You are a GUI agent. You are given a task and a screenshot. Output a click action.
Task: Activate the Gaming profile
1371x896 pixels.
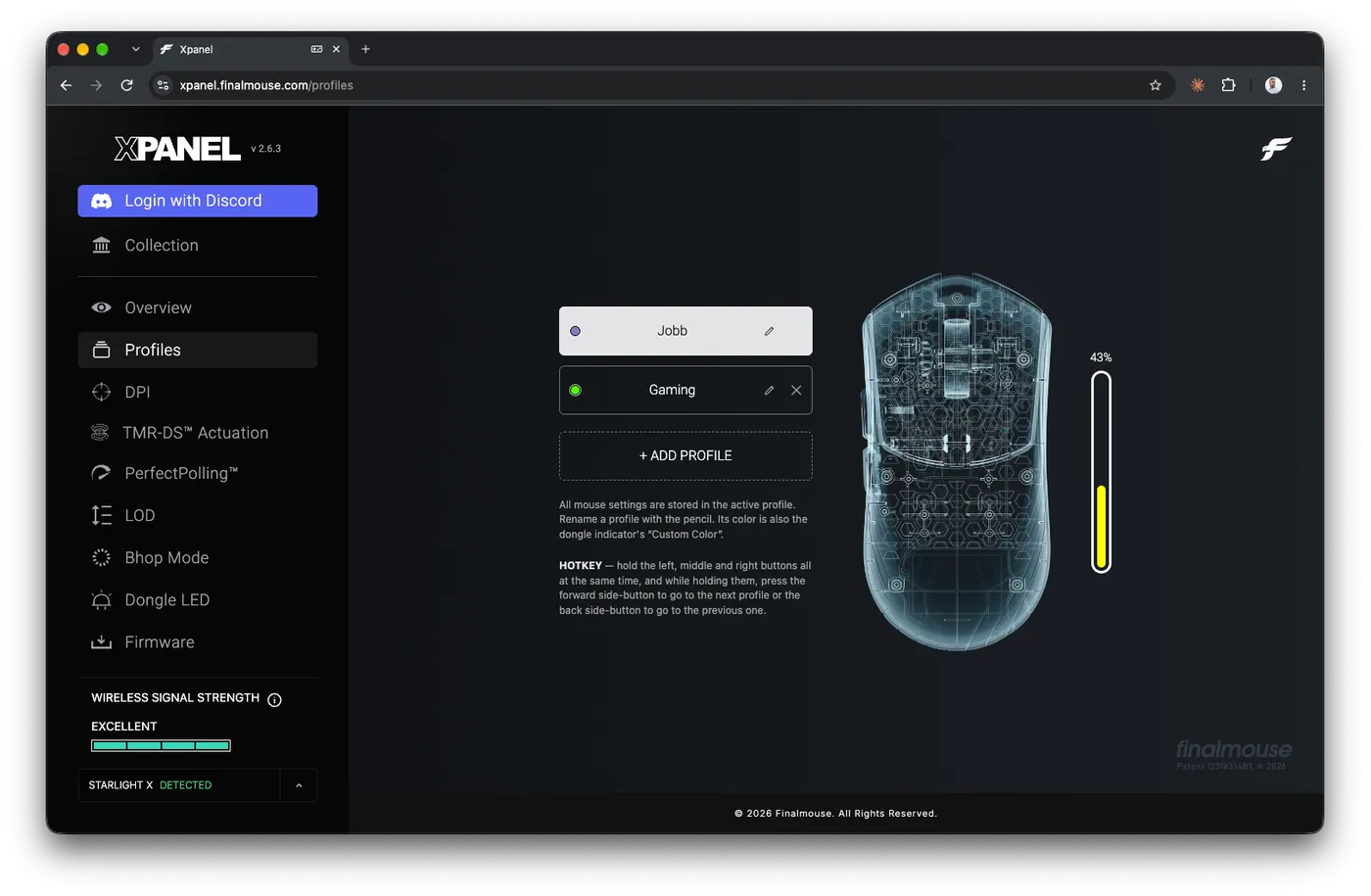685,390
